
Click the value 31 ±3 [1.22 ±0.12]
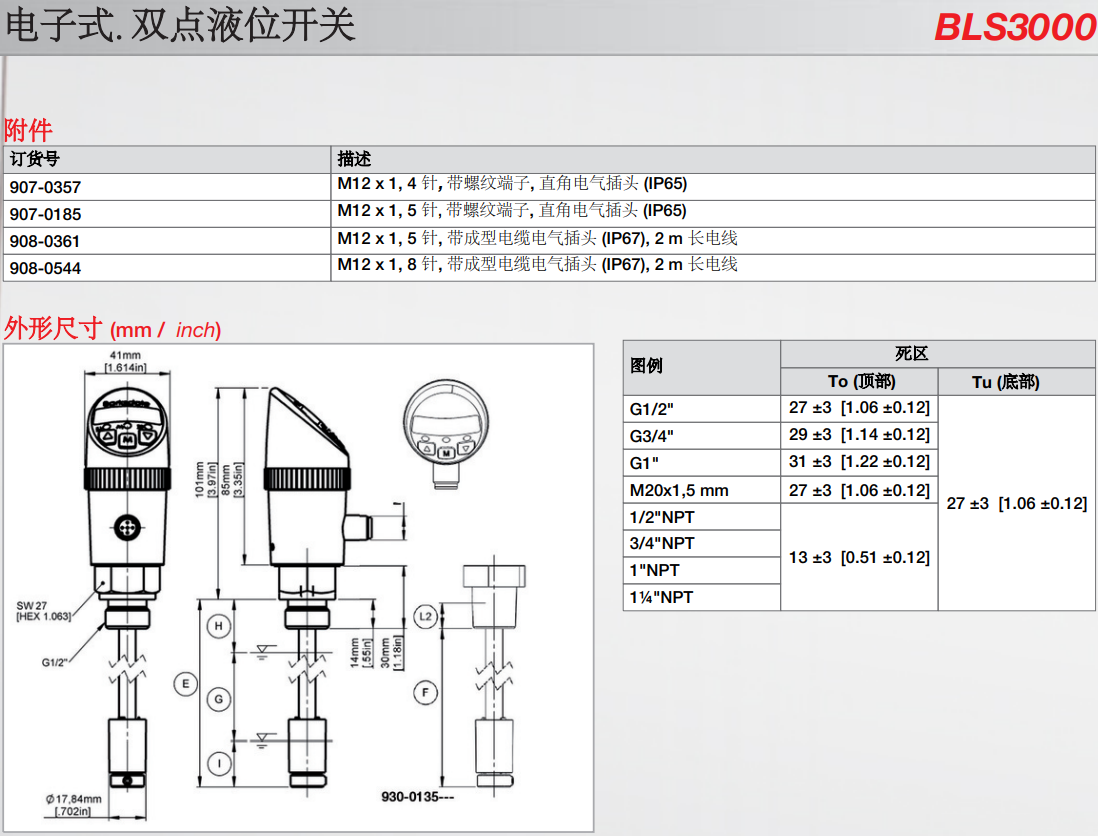(859, 462)
